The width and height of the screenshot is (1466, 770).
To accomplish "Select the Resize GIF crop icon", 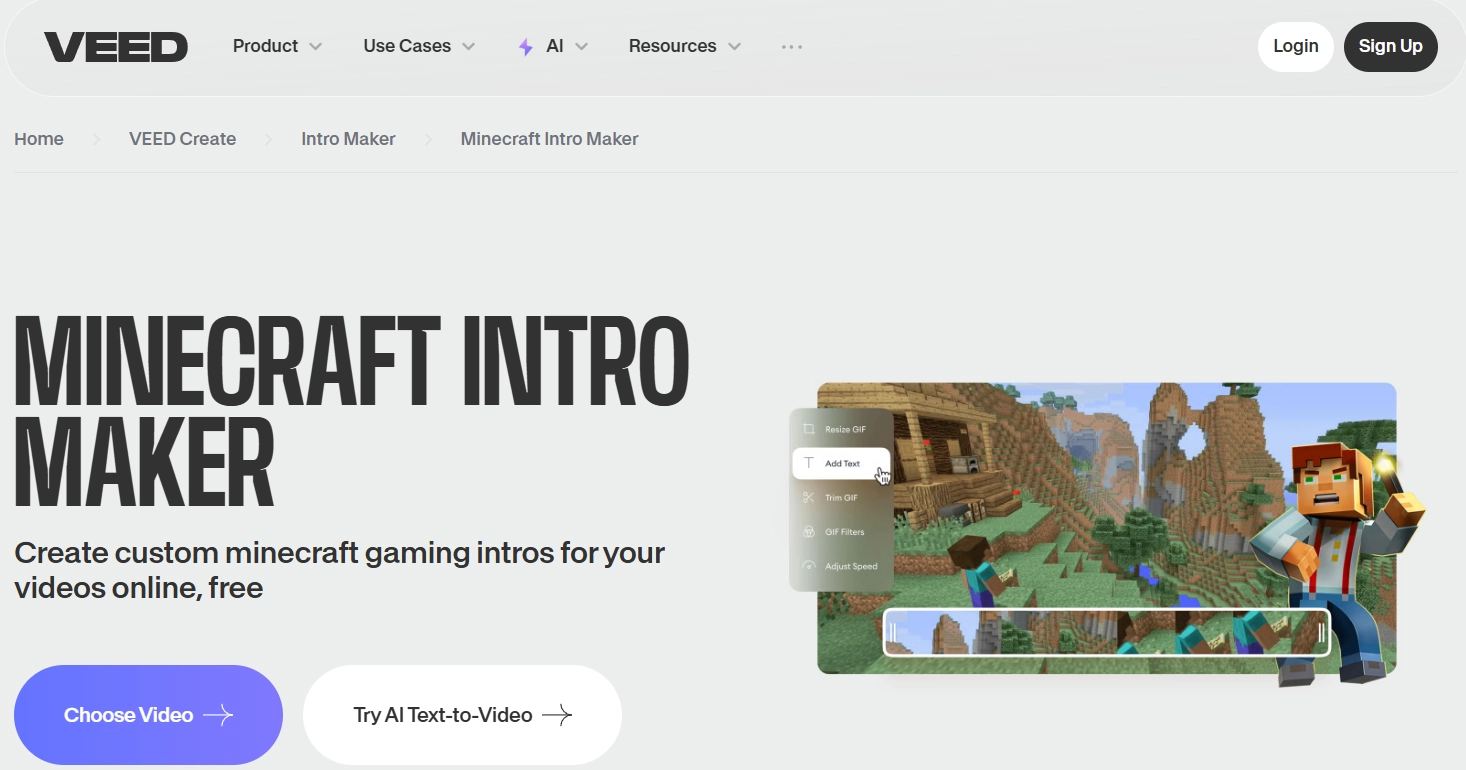I will 810,428.
